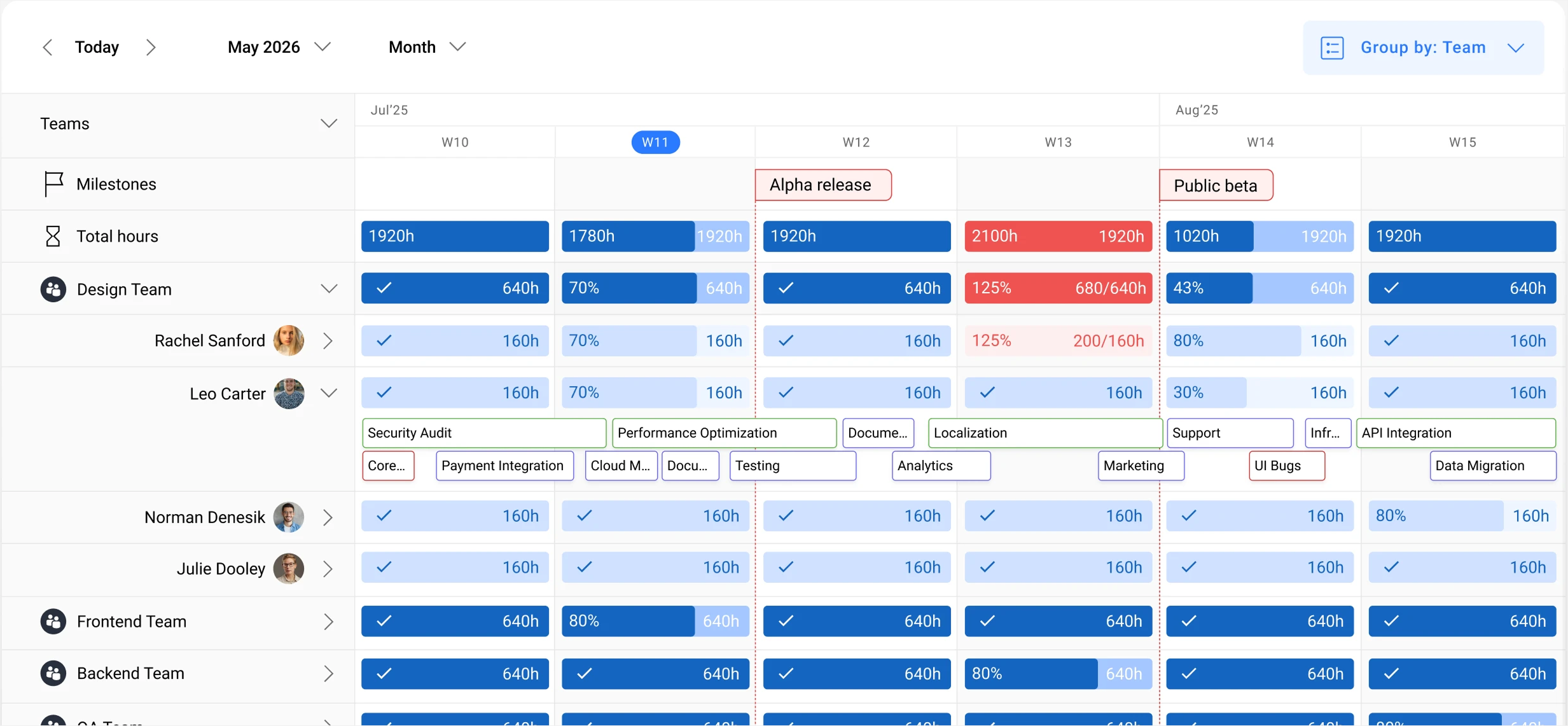Click the 1780h total hours bar in W11
Screen dimensions: 1568x726
pyautogui.click(x=655, y=236)
